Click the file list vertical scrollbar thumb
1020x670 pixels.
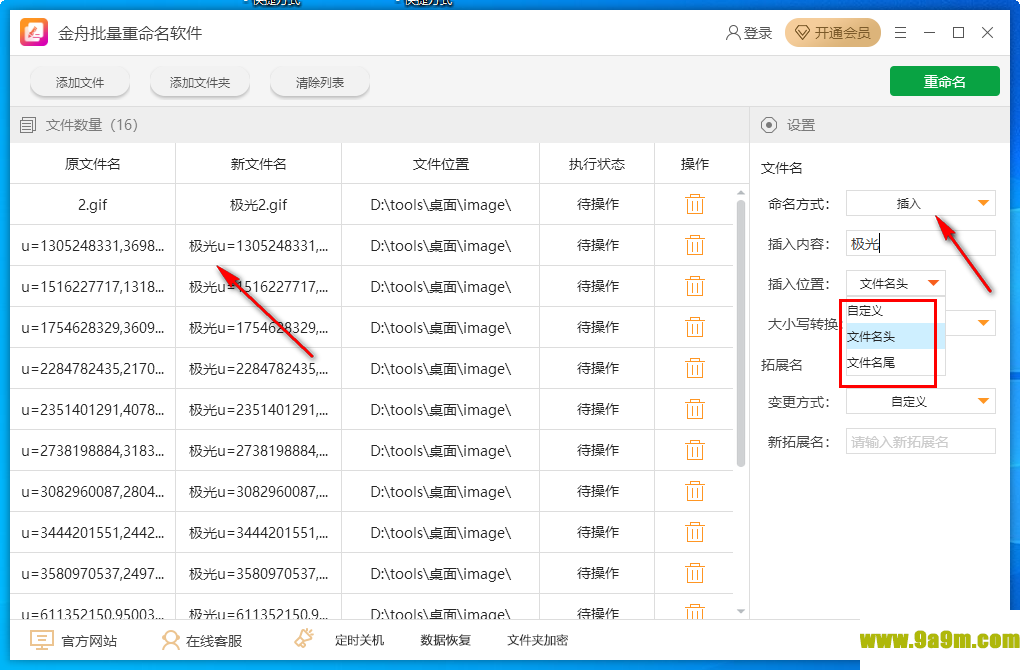(x=740, y=333)
